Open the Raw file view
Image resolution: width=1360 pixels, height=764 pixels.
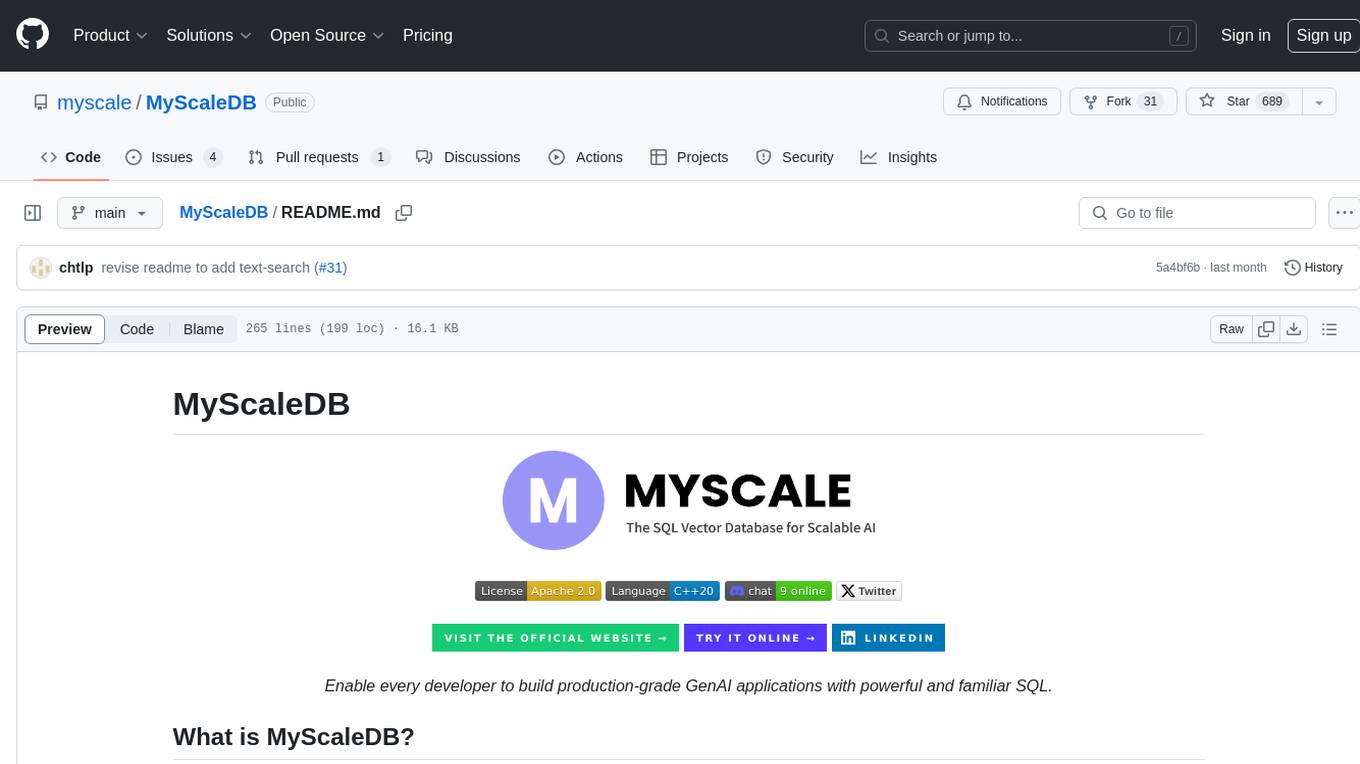click(x=1232, y=329)
